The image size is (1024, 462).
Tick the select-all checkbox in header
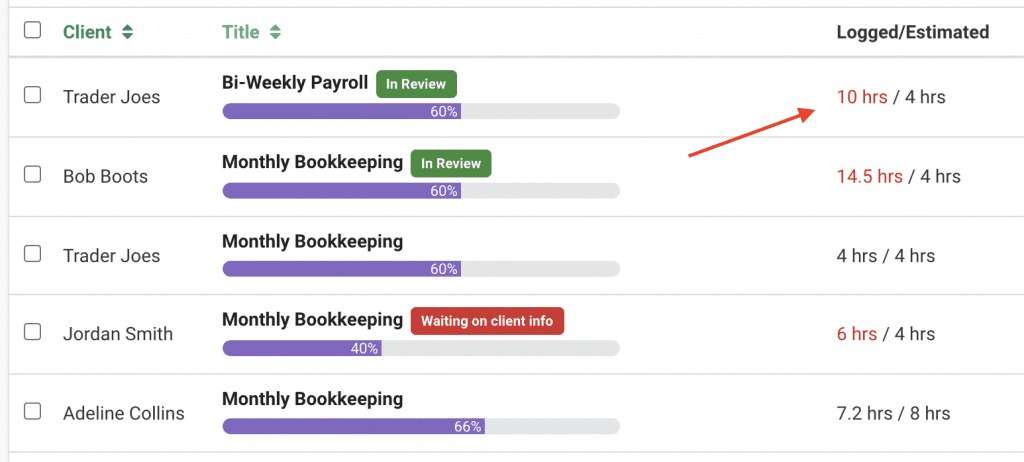[32, 30]
